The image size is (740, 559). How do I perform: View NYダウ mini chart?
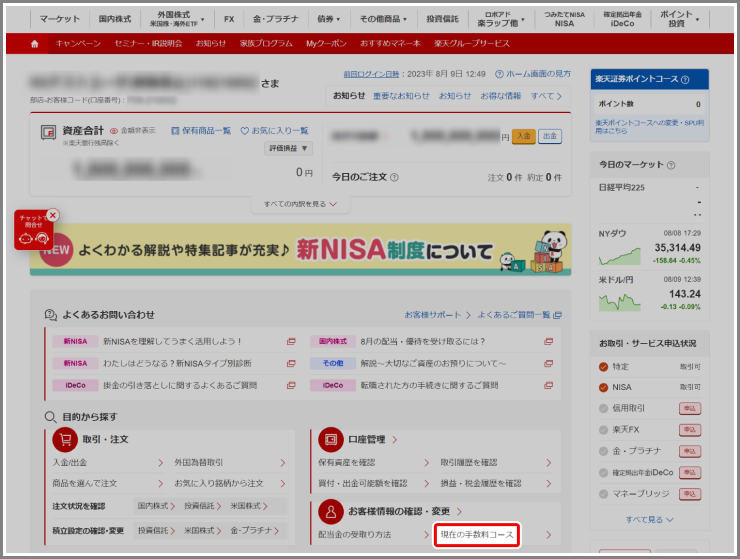pyautogui.click(x=620, y=255)
